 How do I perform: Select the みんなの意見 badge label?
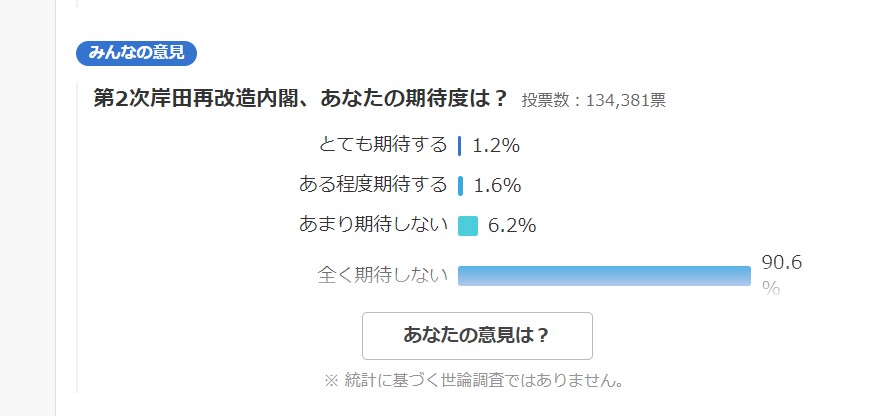(x=136, y=53)
